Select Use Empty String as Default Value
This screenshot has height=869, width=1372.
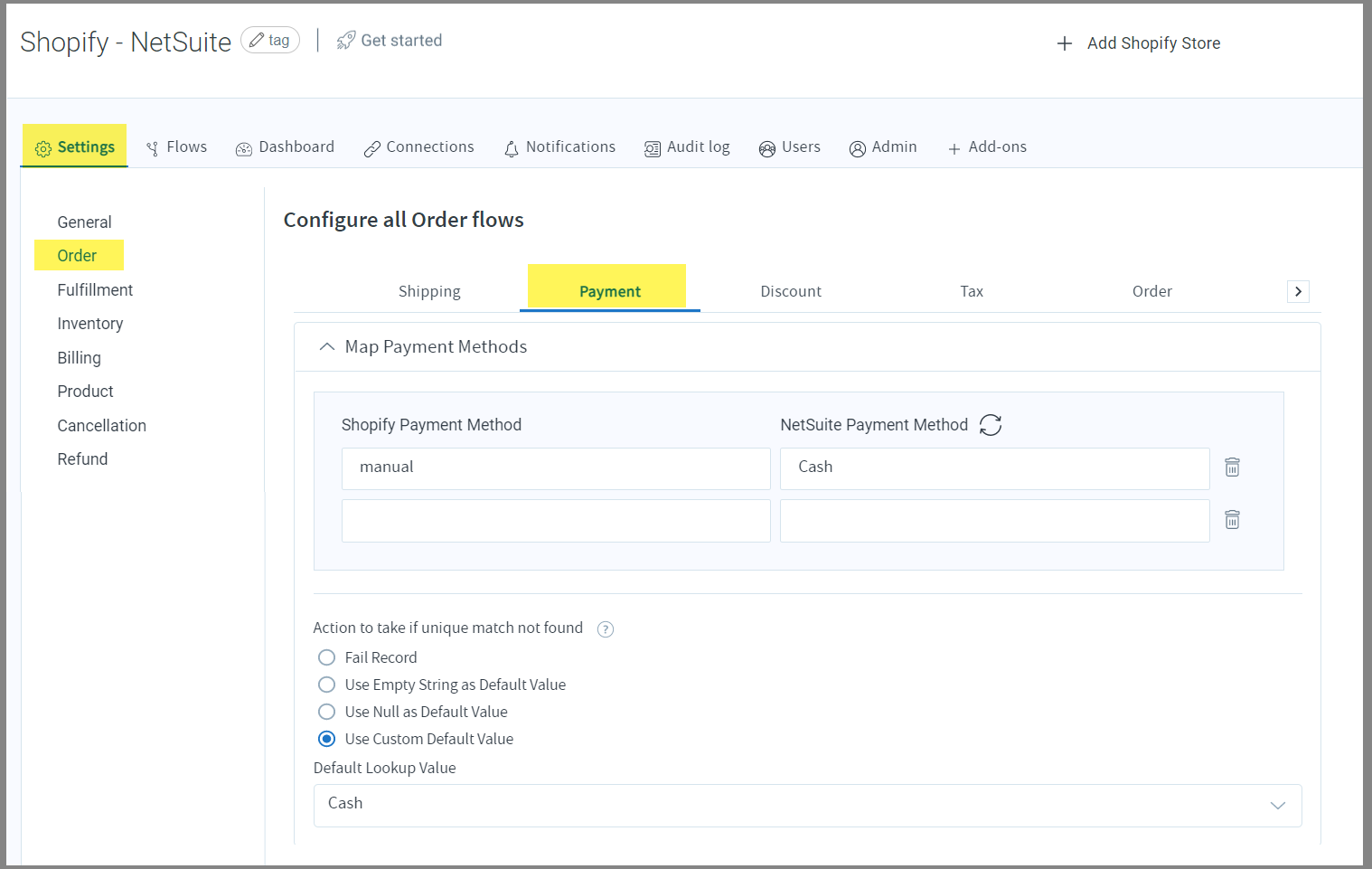[326, 685]
